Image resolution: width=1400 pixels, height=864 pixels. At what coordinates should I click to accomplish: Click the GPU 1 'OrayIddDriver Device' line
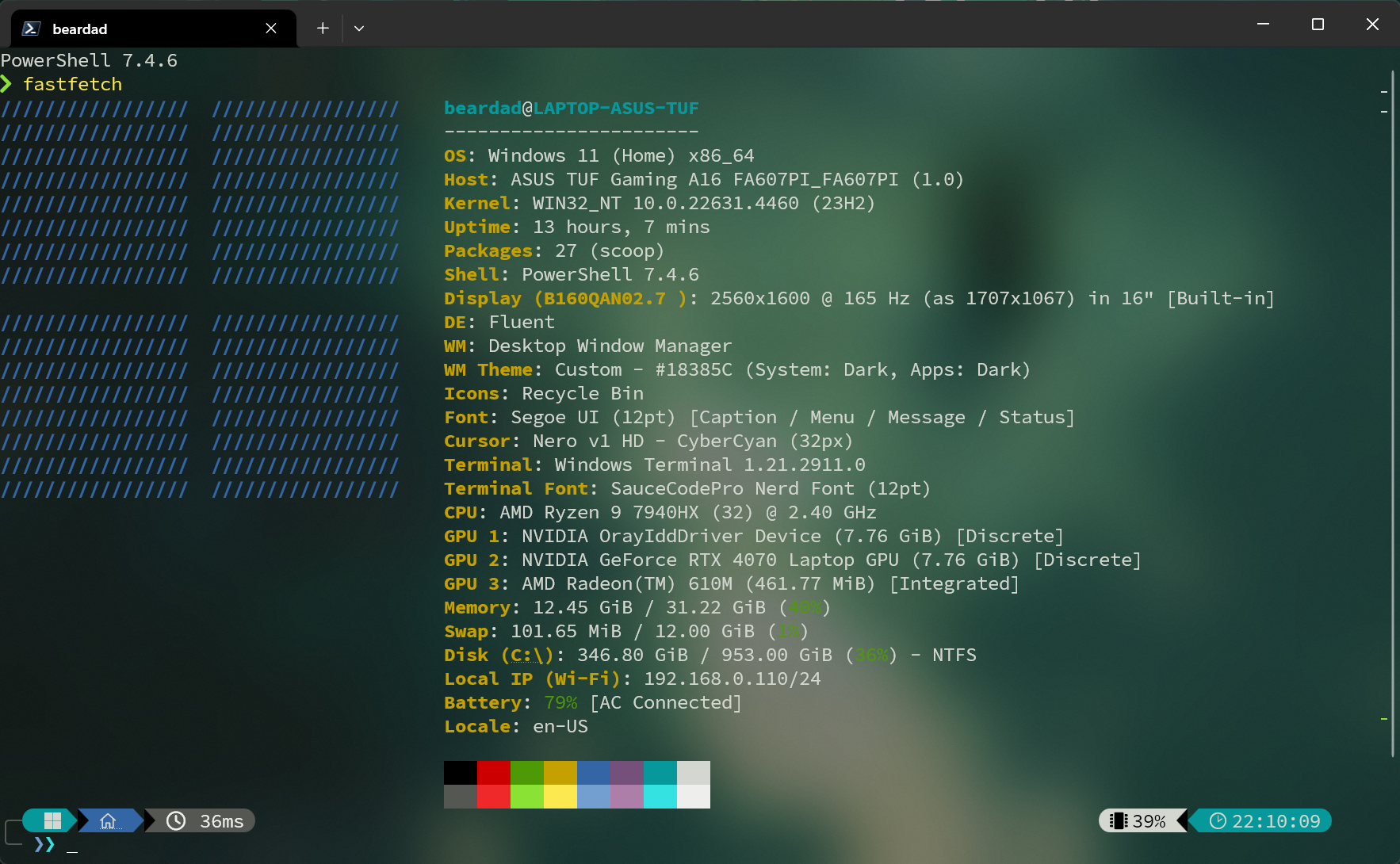[754, 536]
